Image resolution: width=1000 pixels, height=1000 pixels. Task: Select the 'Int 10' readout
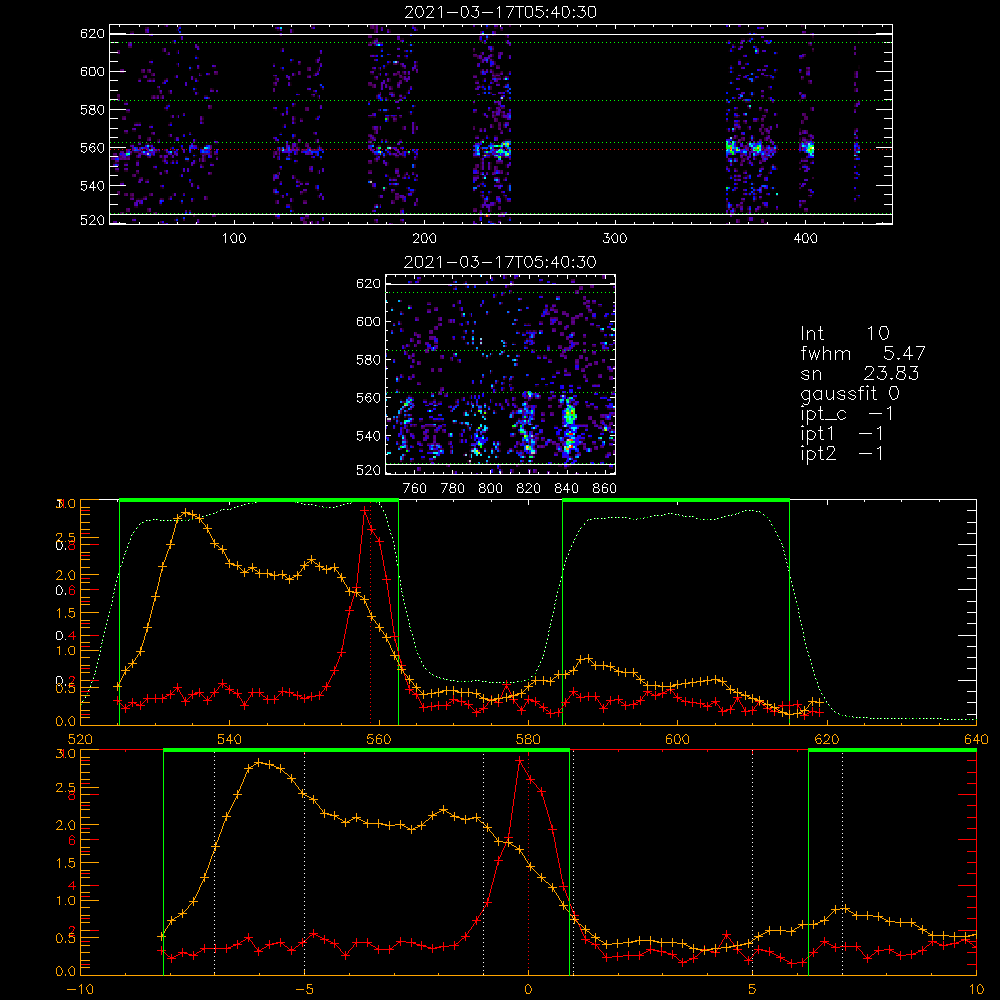tap(844, 333)
